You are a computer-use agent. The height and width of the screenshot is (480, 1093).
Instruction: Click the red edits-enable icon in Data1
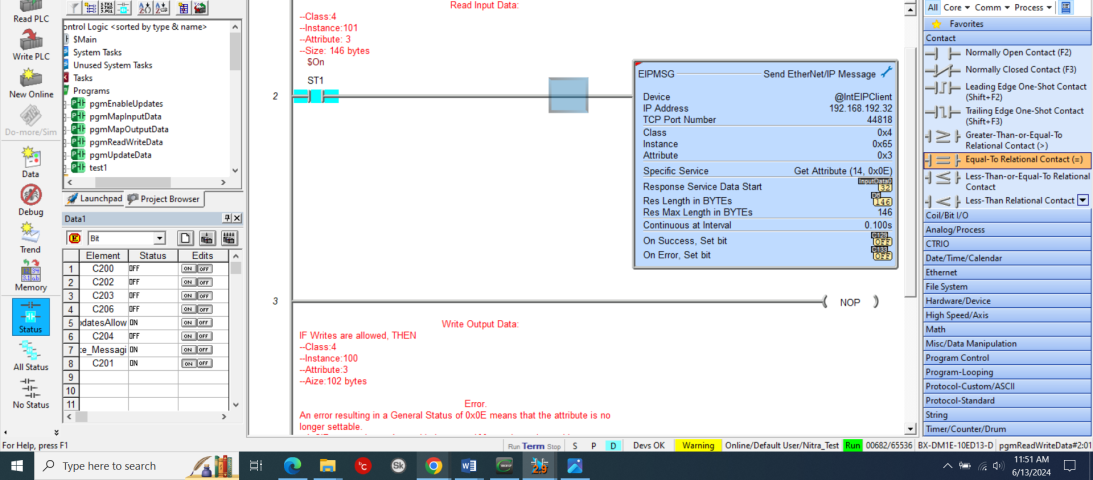point(75,238)
